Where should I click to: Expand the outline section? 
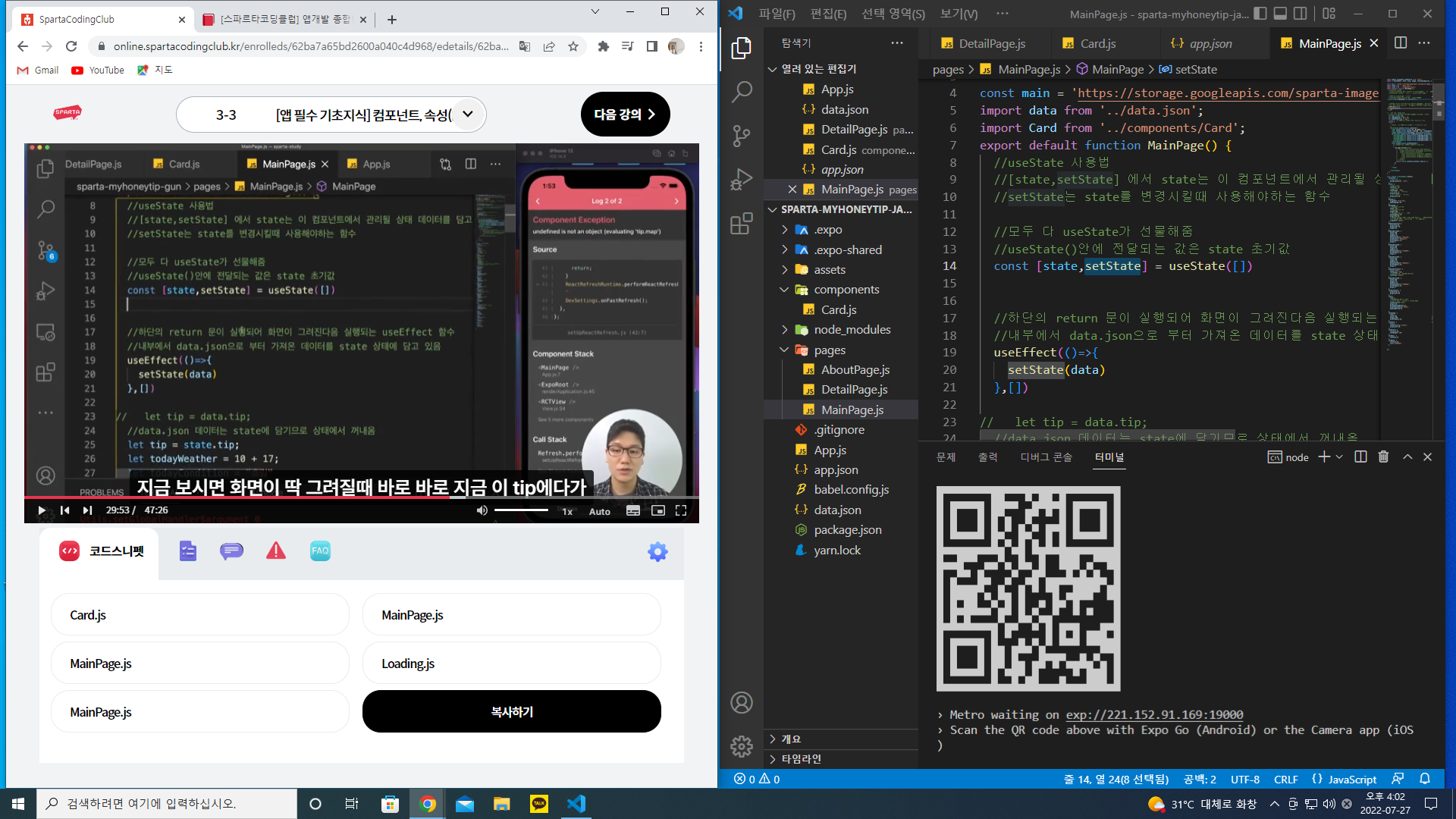pyautogui.click(x=841, y=739)
